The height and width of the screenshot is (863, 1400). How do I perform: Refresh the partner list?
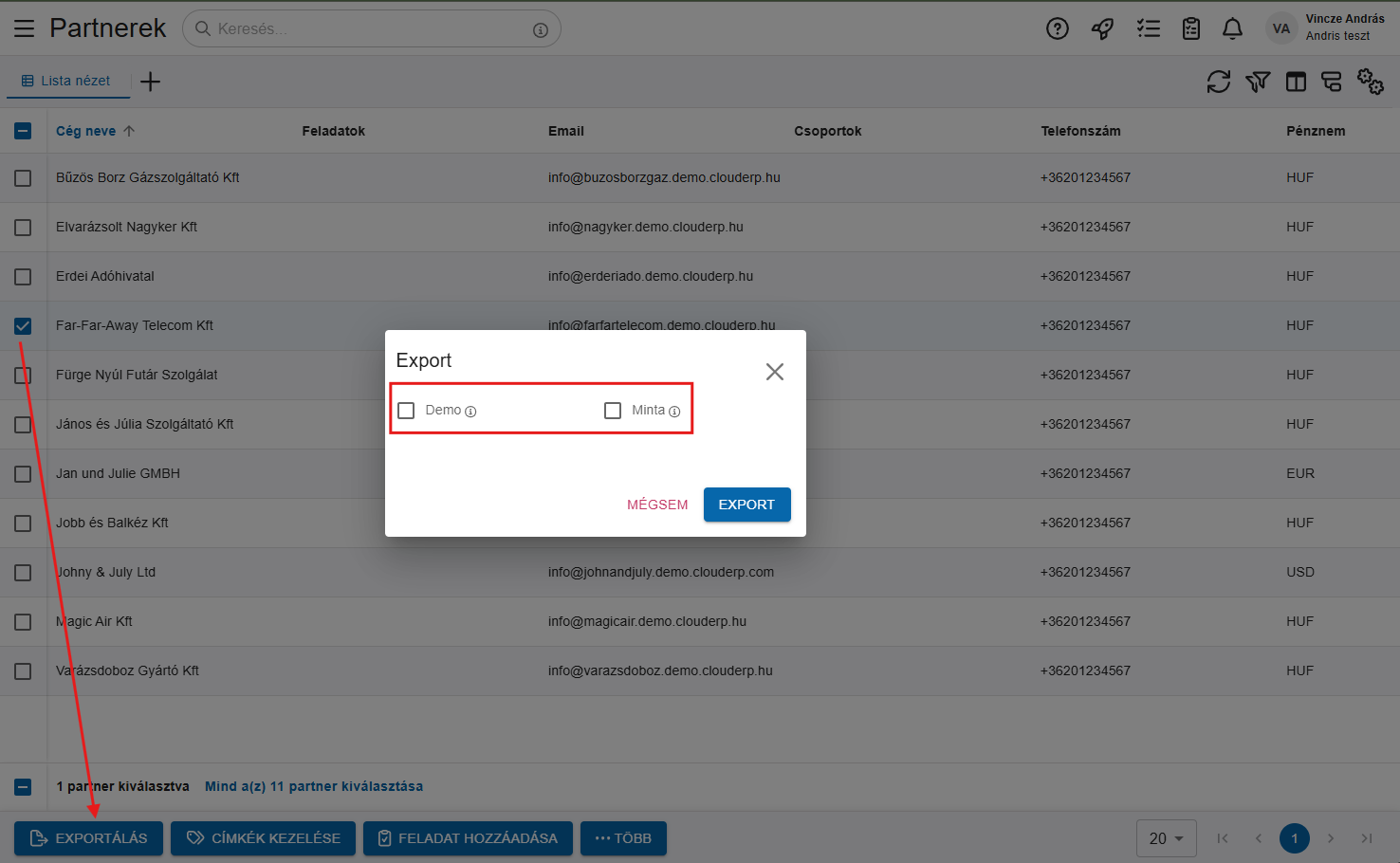1218,82
